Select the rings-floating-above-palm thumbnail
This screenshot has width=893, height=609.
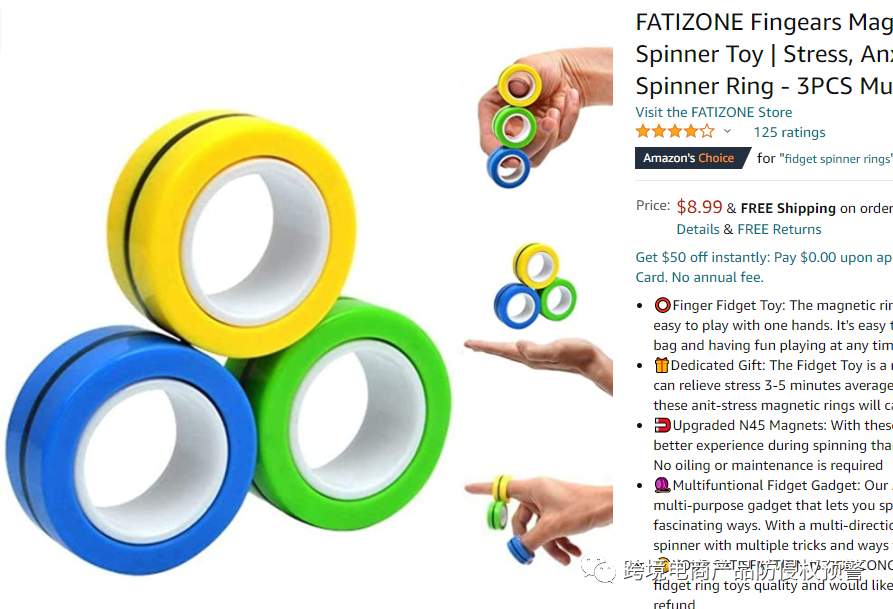click(x=538, y=318)
